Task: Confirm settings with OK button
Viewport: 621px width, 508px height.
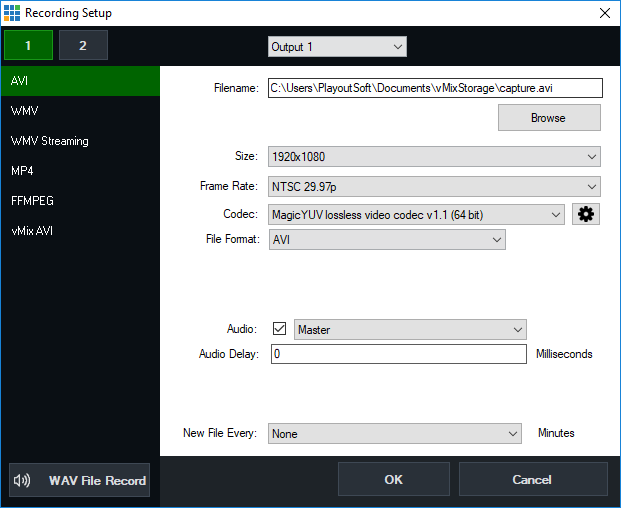Action: [394, 479]
